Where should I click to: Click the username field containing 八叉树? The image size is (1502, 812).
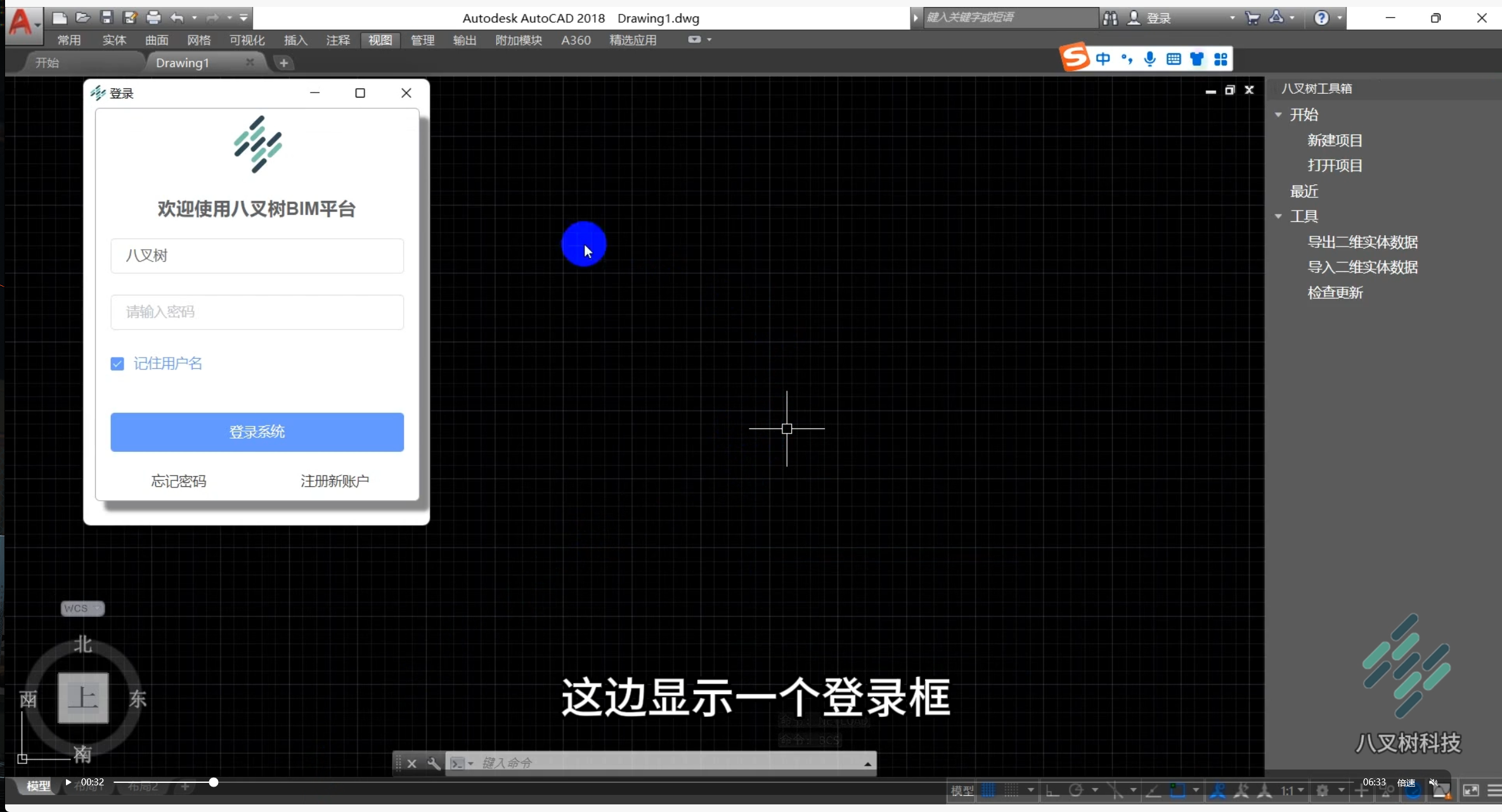pos(257,256)
